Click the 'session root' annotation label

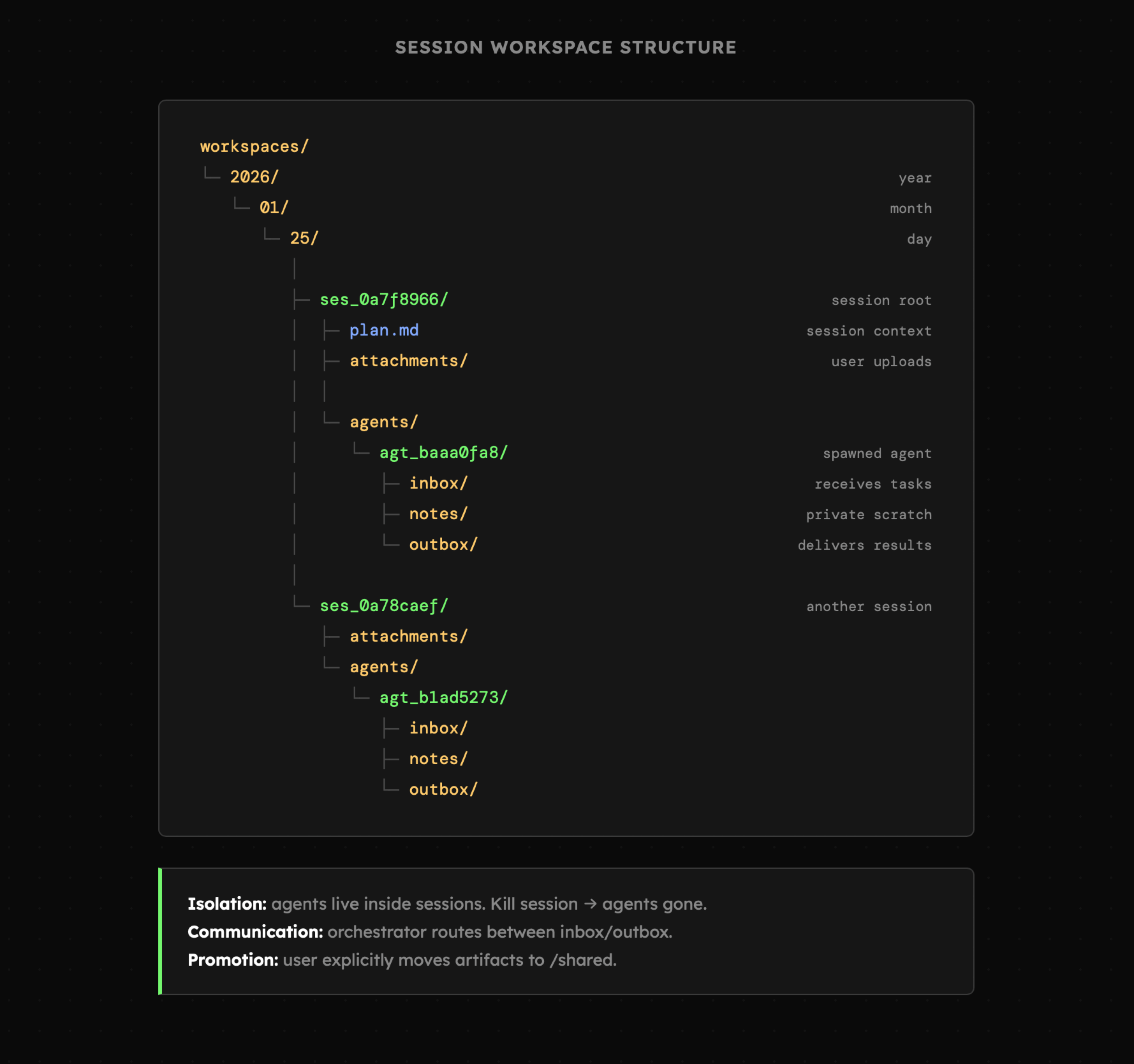click(x=881, y=301)
